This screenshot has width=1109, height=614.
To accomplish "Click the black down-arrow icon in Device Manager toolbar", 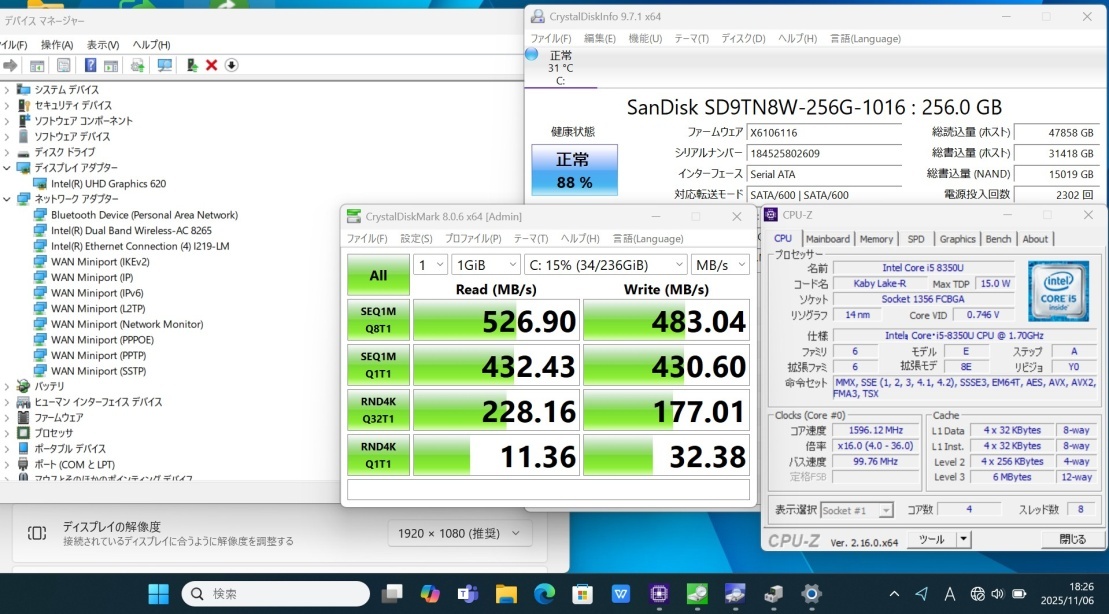I will click(231, 65).
